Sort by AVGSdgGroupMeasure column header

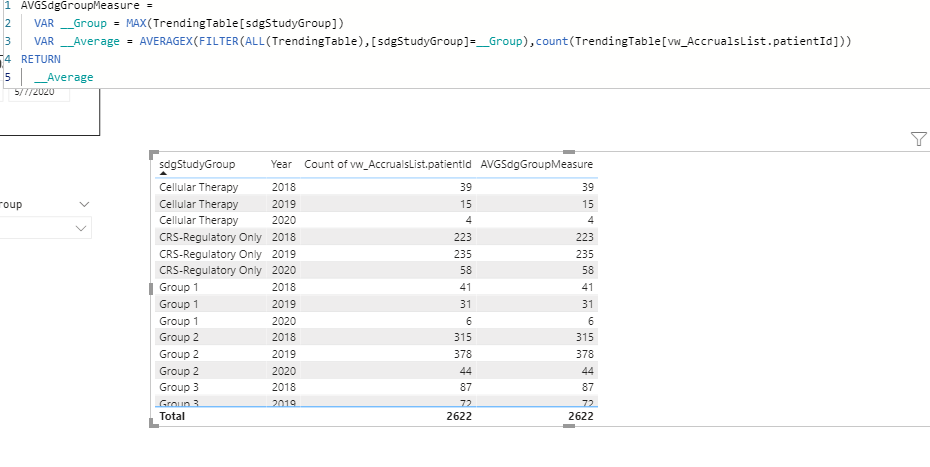click(x=536, y=164)
